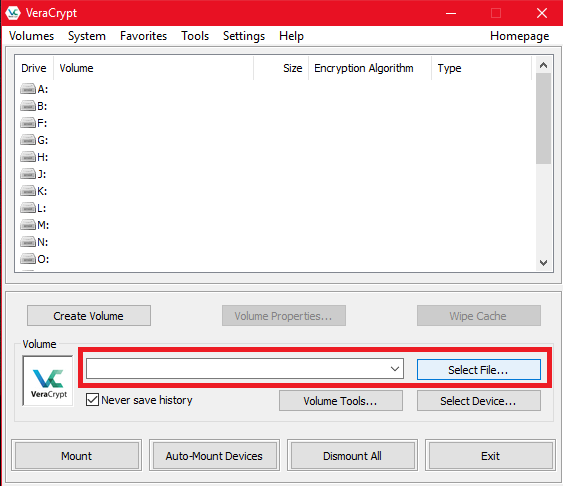Click the drive list scrollbar thumb

tap(543, 118)
